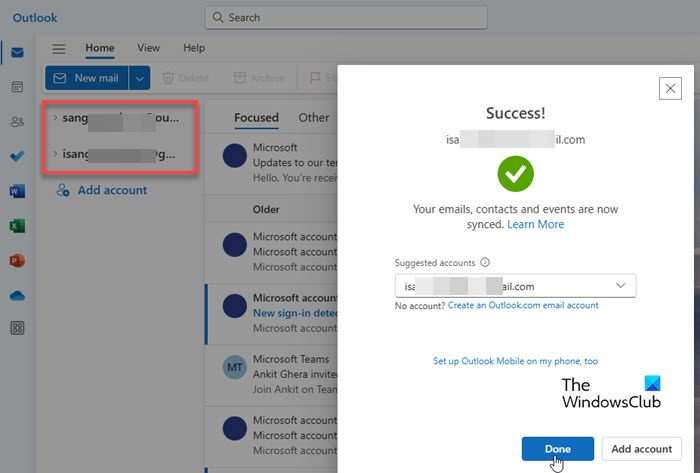
Task: Click the Outlook title text
Action: point(35,18)
